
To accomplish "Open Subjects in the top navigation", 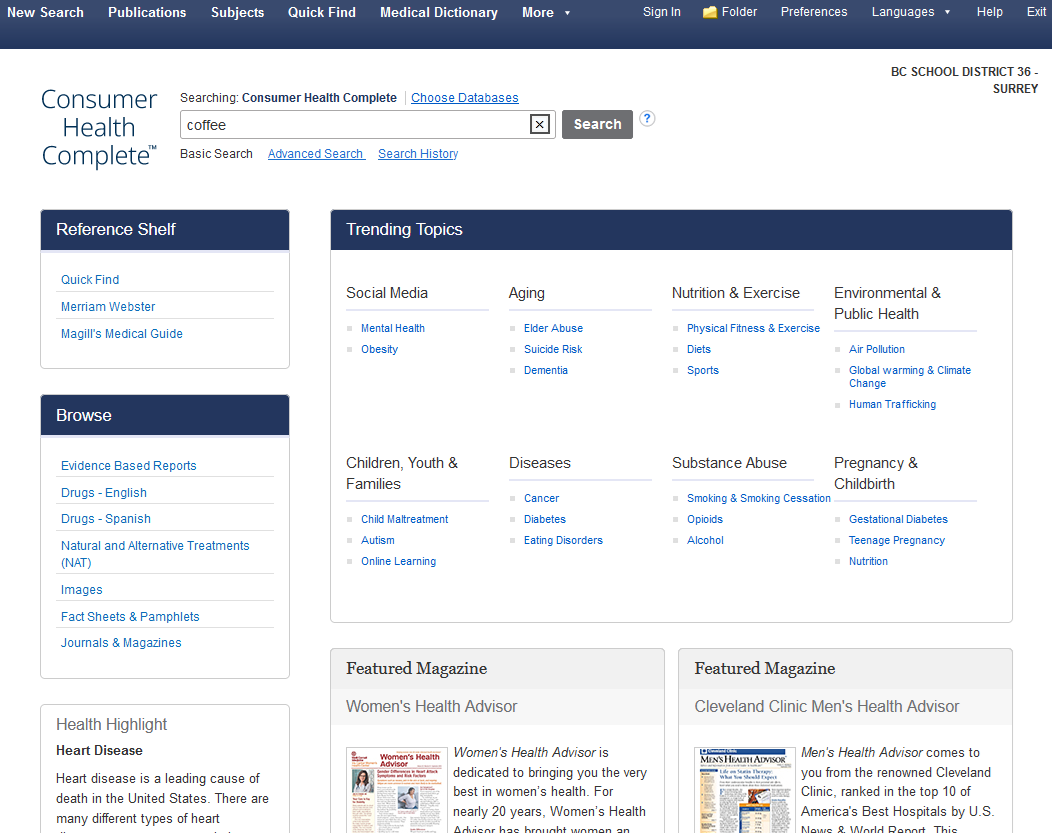I will coord(238,13).
